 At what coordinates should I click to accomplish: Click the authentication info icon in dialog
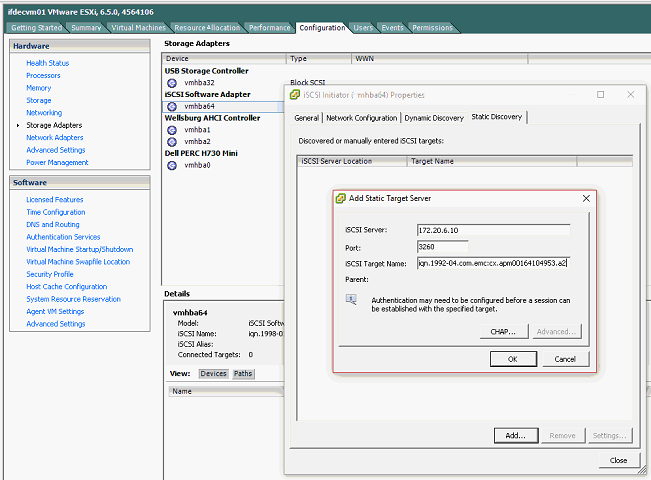tap(352, 299)
